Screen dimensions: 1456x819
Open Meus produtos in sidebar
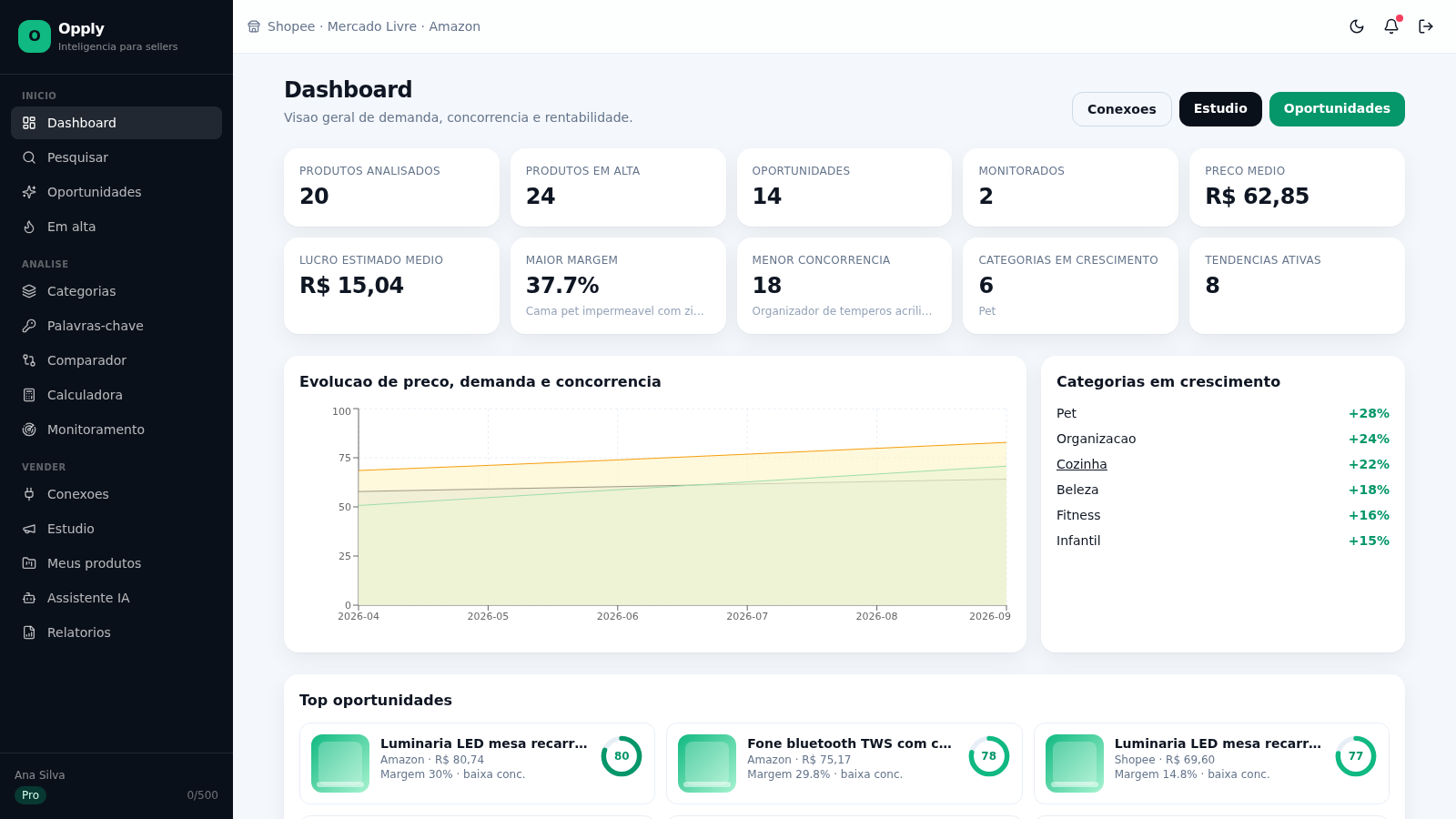(x=116, y=563)
